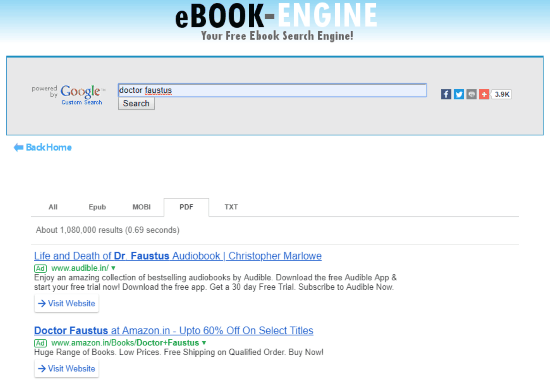Expand the www.audible.in dropdown arrow

click(x=113, y=268)
